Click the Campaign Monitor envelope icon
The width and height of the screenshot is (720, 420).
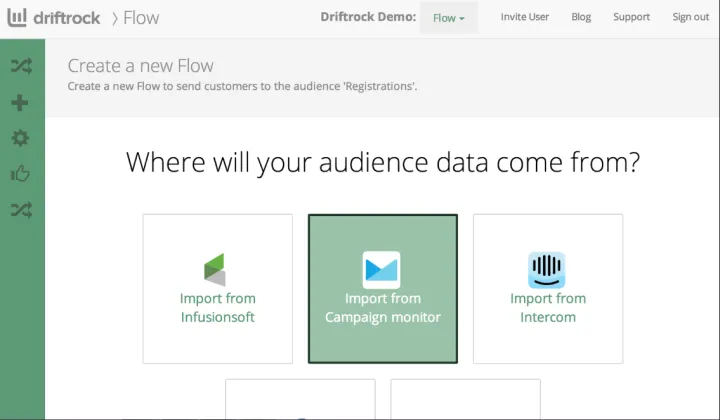point(381,270)
